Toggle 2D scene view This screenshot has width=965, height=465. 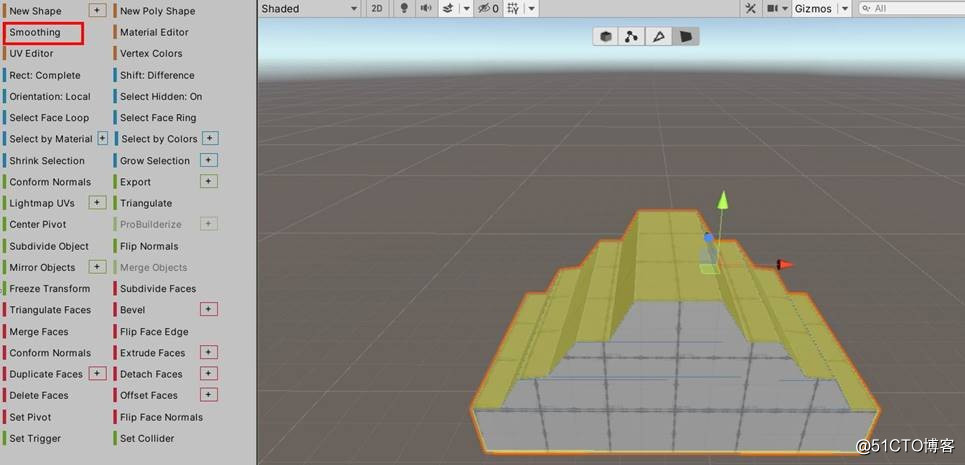pyautogui.click(x=377, y=9)
